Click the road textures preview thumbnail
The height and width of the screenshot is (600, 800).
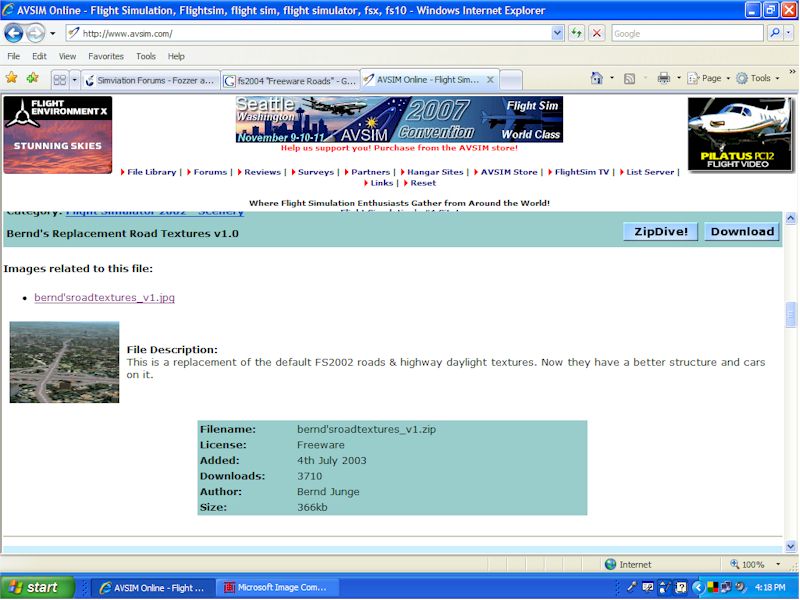point(64,362)
